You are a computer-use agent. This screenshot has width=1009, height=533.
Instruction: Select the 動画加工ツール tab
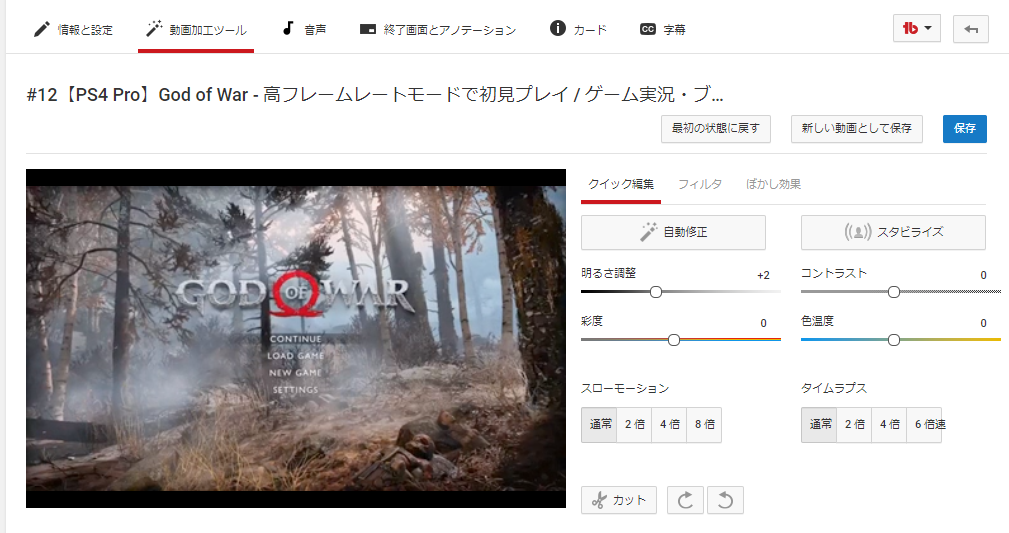196,30
